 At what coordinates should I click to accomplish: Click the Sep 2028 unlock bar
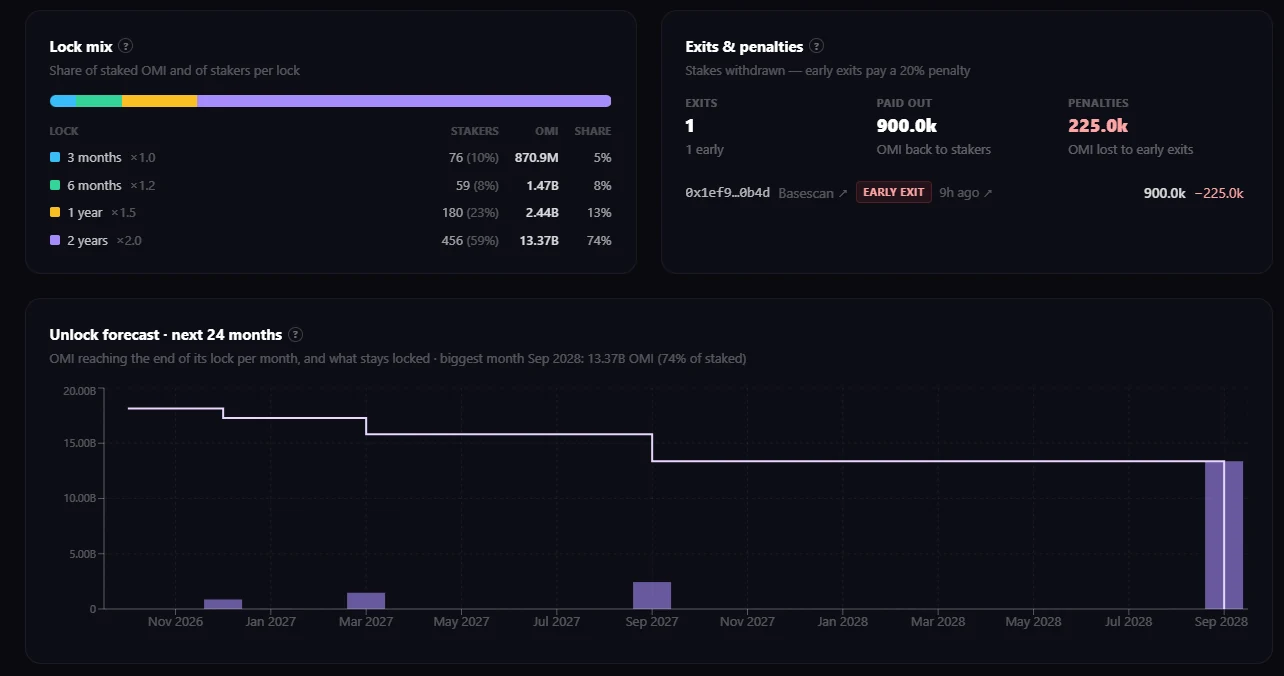[x=1224, y=535]
